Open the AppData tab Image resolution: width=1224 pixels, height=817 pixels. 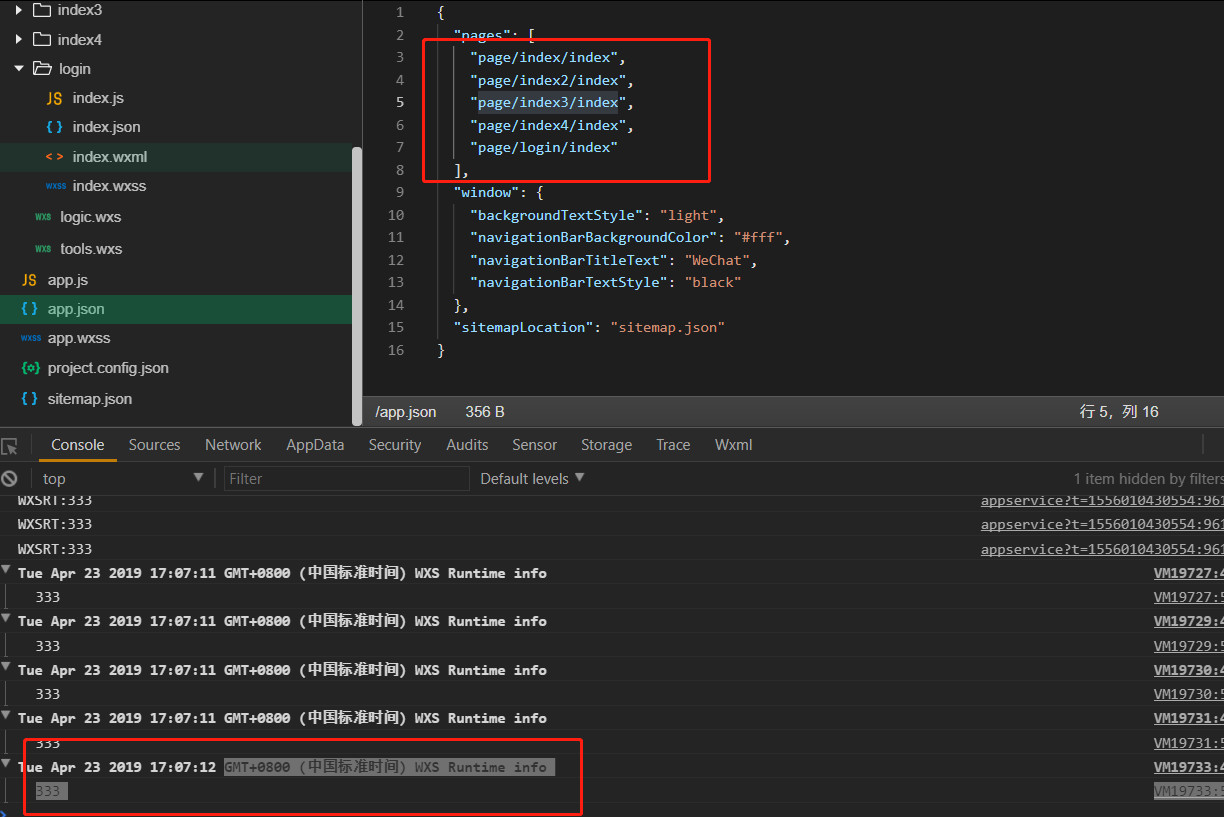(x=315, y=445)
